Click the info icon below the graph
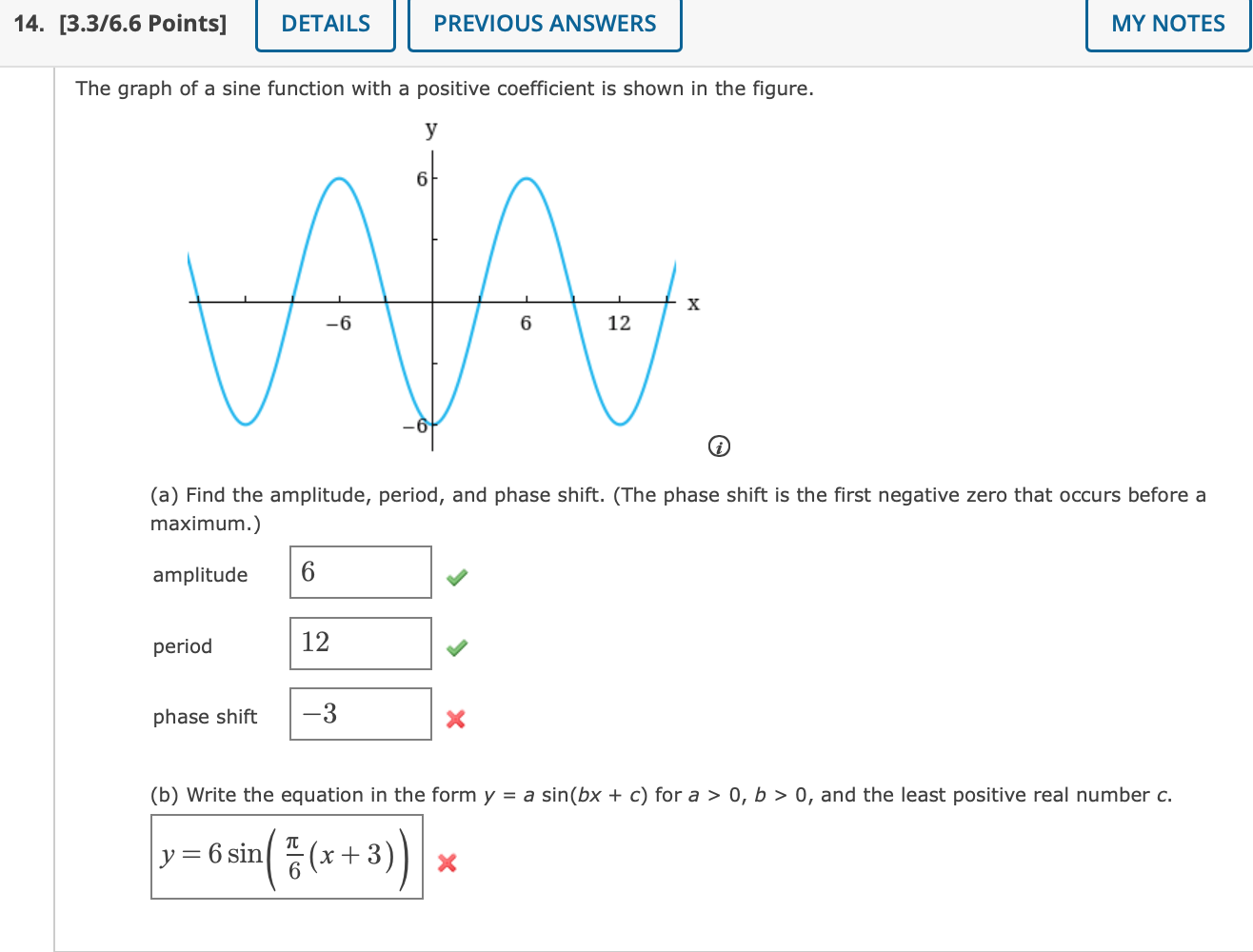1253x952 pixels. coord(720,446)
